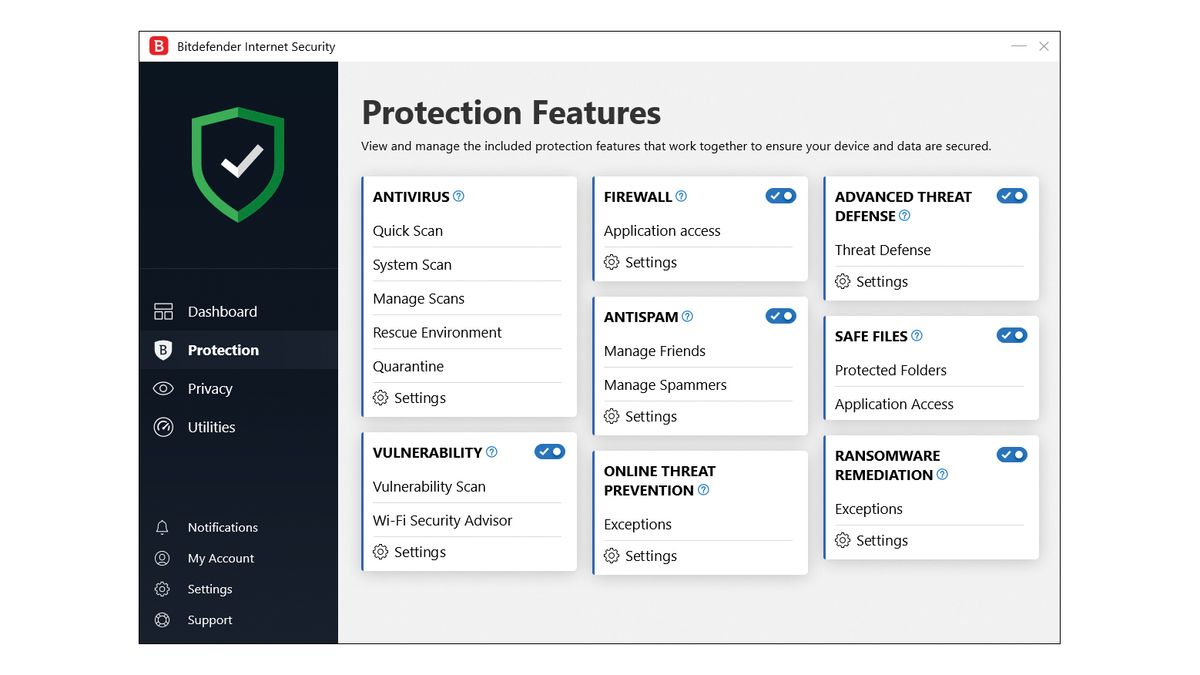
Task: Toggle off Antispam protection
Action: [781, 315]
